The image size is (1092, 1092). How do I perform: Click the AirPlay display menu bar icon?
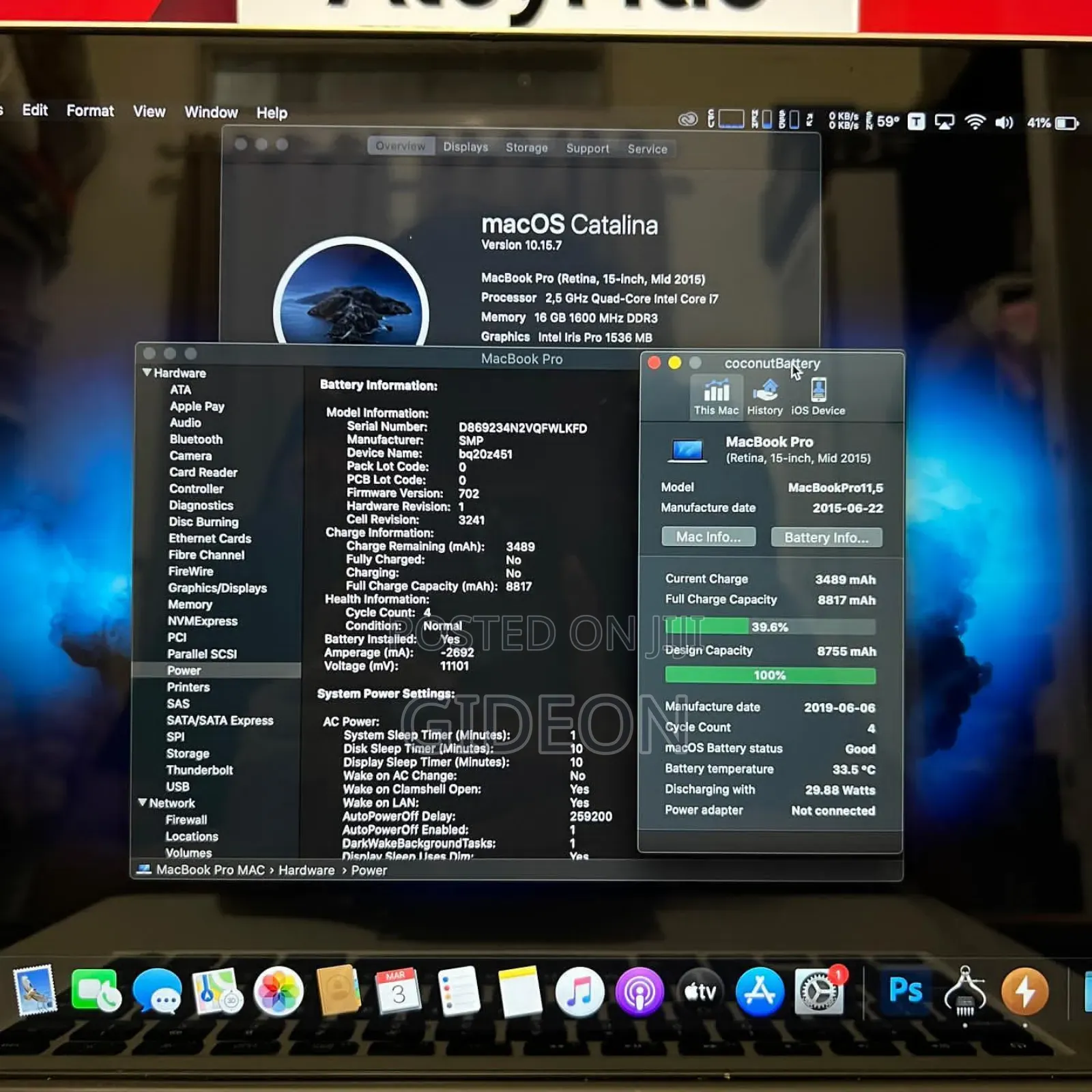pos(945,122)
